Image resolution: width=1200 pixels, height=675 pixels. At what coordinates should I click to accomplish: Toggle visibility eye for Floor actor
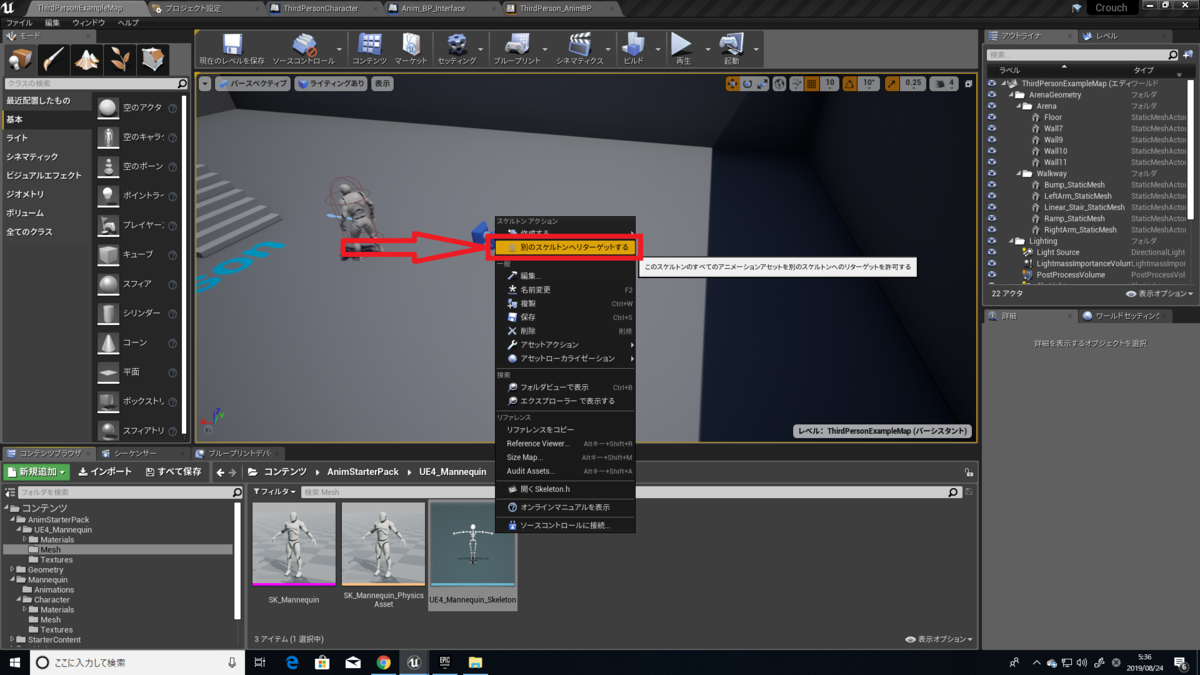[992, 117]
